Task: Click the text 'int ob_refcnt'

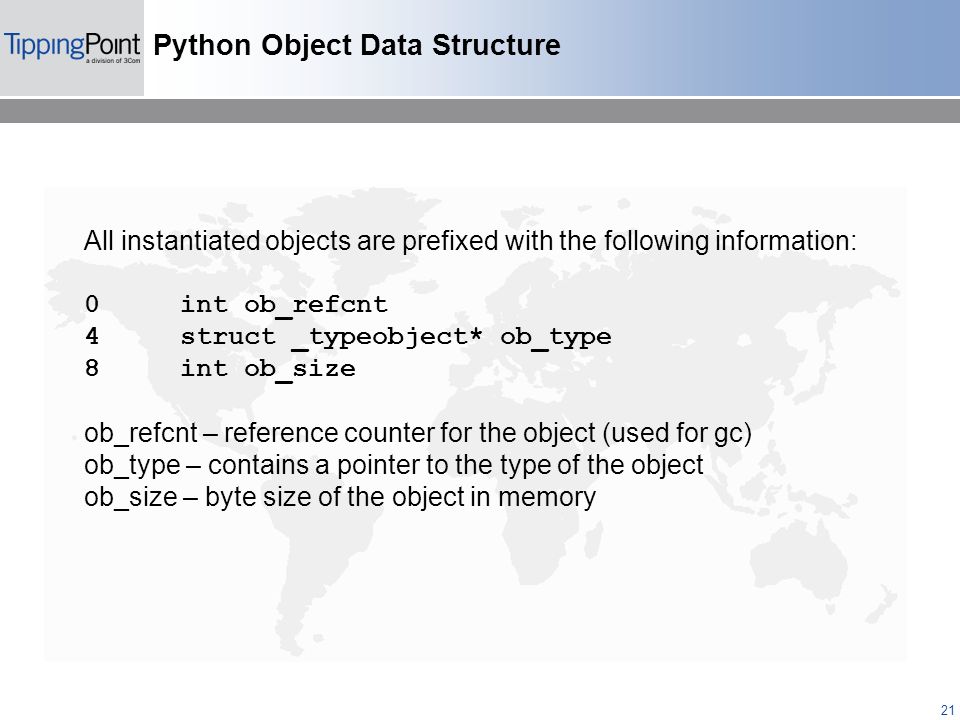Action: (284, 305)
